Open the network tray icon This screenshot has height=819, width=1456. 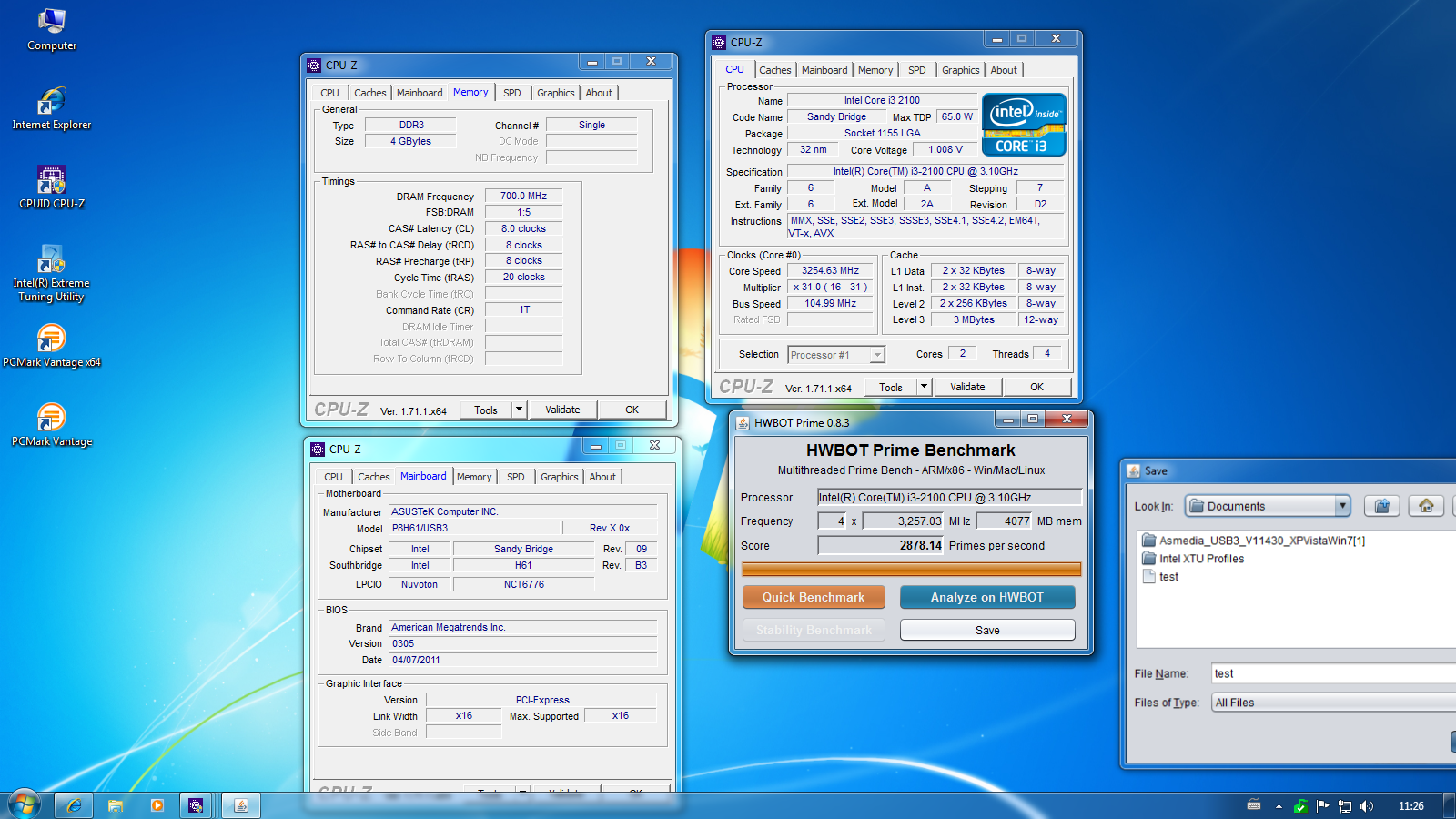click(1344, 806)
